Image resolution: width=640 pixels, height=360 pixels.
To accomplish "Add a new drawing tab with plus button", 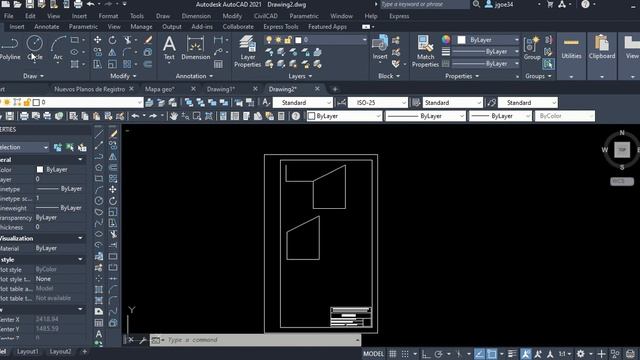I will (335, 89).
